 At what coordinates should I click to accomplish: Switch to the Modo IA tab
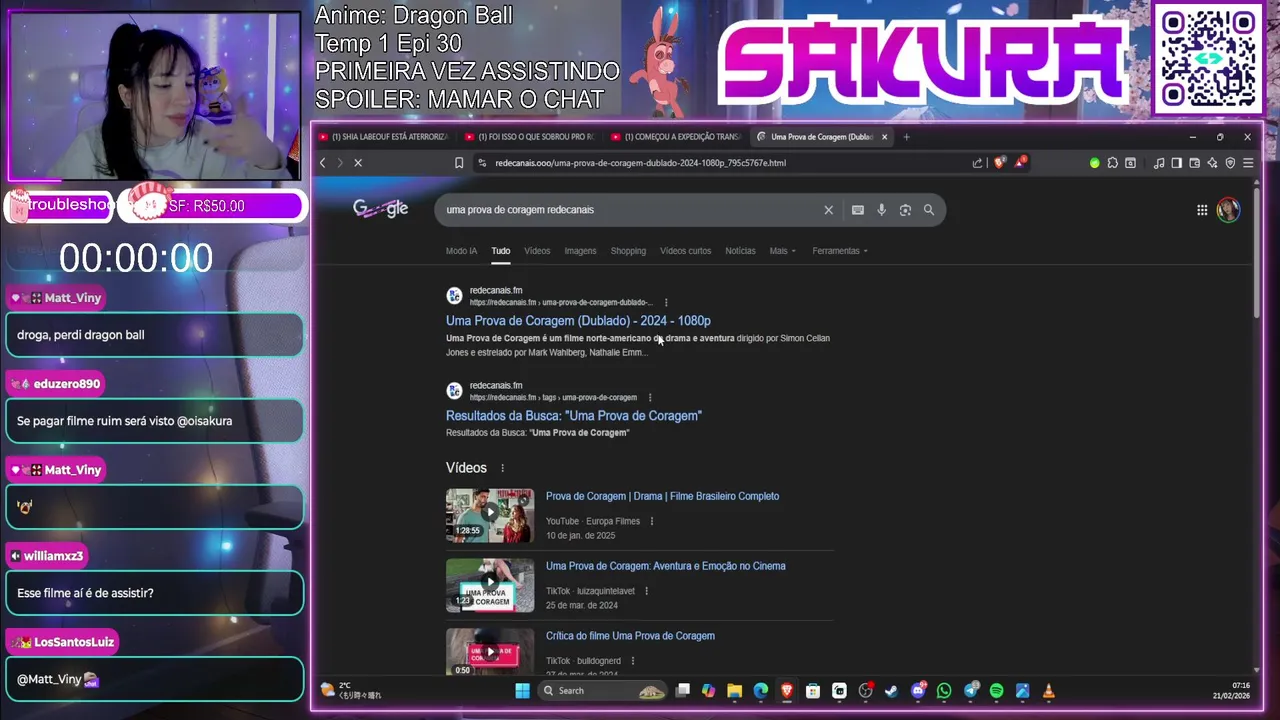[x=461, y=251]
